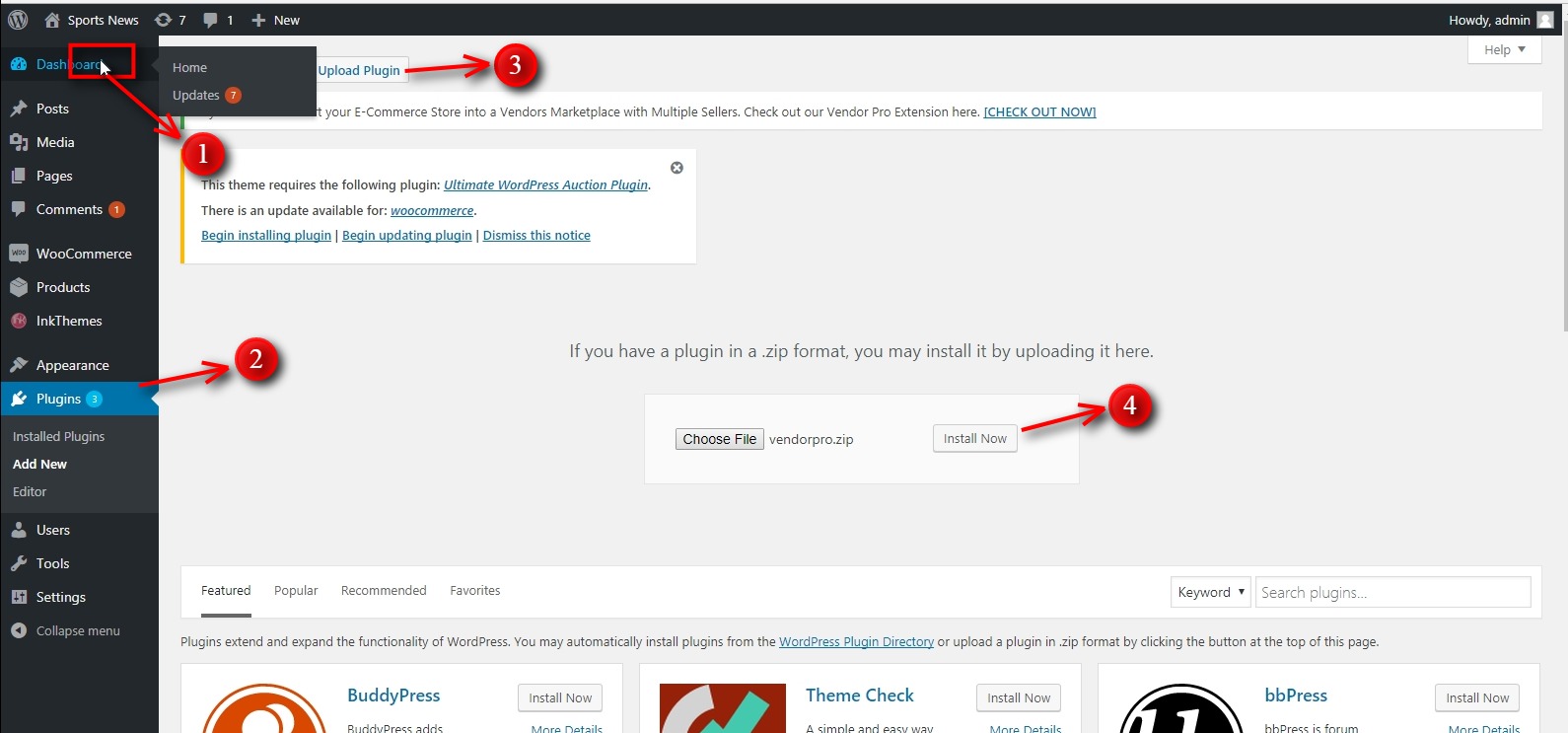Click the Comments speech bubble sidebar icon
The height and width of the screenshot is (733, 1568).
point(18,209)
